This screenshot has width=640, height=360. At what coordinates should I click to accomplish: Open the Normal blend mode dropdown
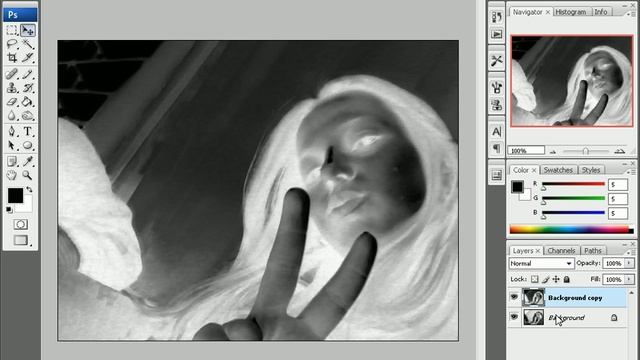pos(541,264)
